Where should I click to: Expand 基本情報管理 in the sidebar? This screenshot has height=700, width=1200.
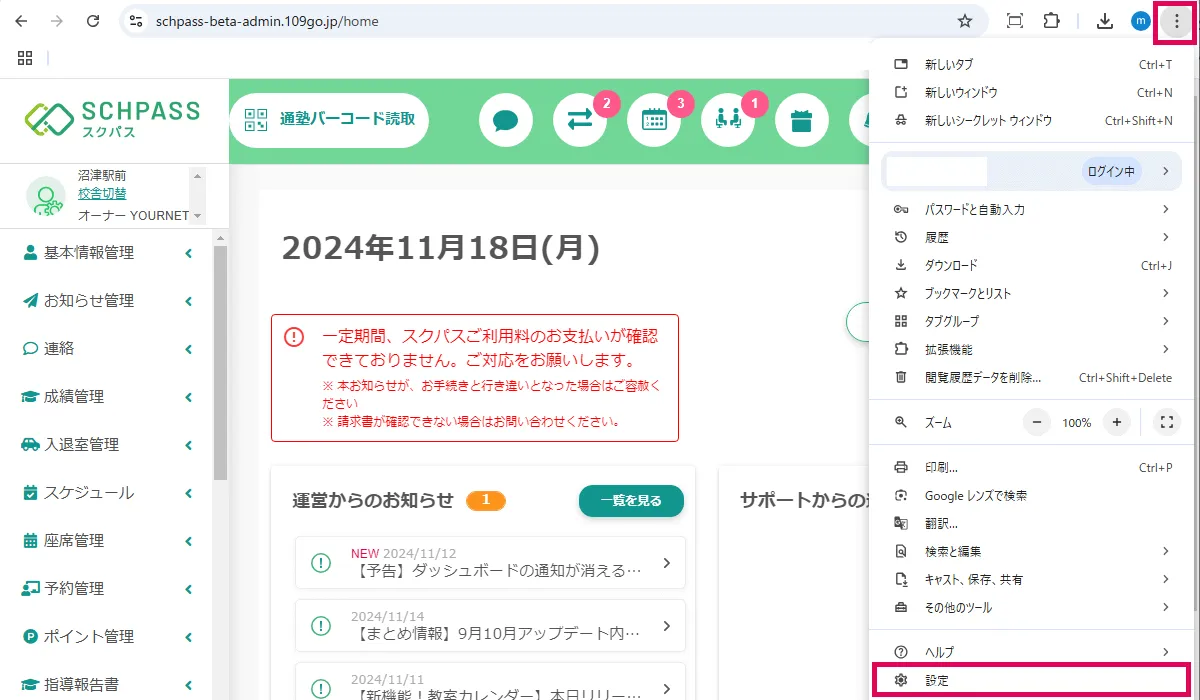(x=107, y=253)
